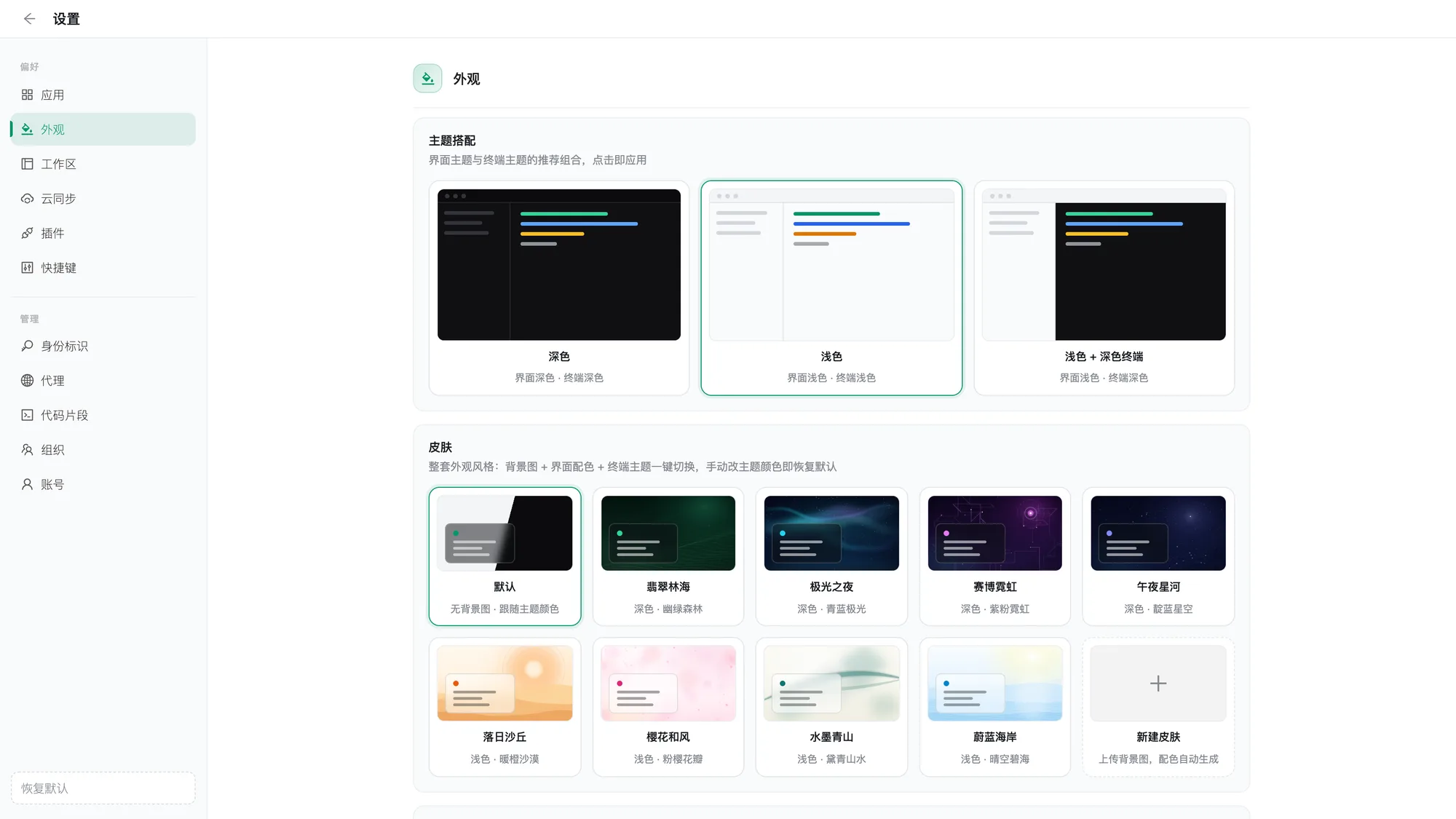
Task: Select the 身份标识 key icon
Action: (x=27, y=346)
